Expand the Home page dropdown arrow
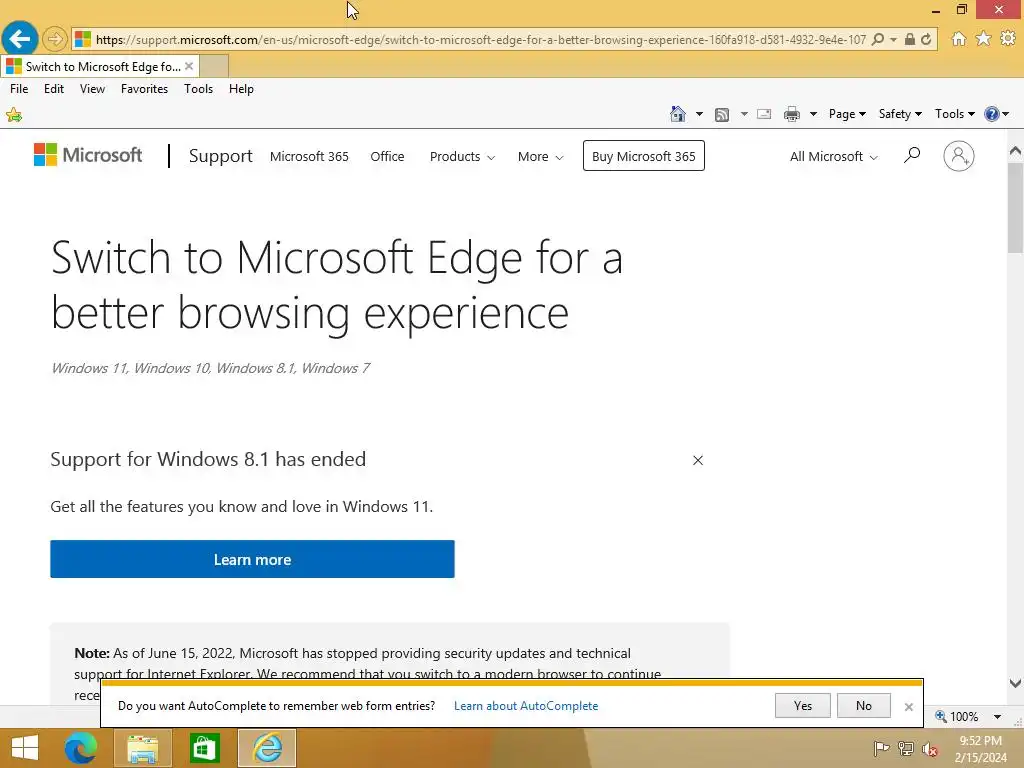 coord(699,114)
